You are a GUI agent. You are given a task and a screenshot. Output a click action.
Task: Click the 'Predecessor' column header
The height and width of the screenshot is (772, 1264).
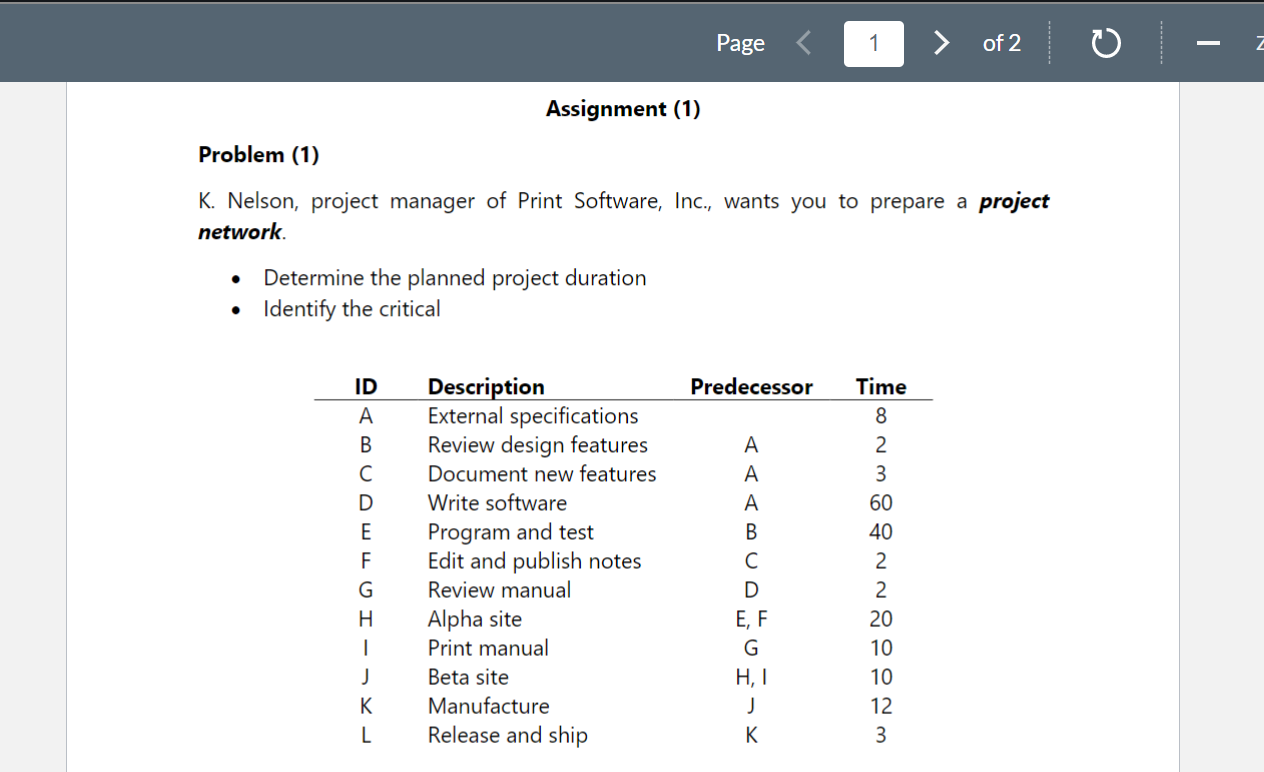click(751, 386)
